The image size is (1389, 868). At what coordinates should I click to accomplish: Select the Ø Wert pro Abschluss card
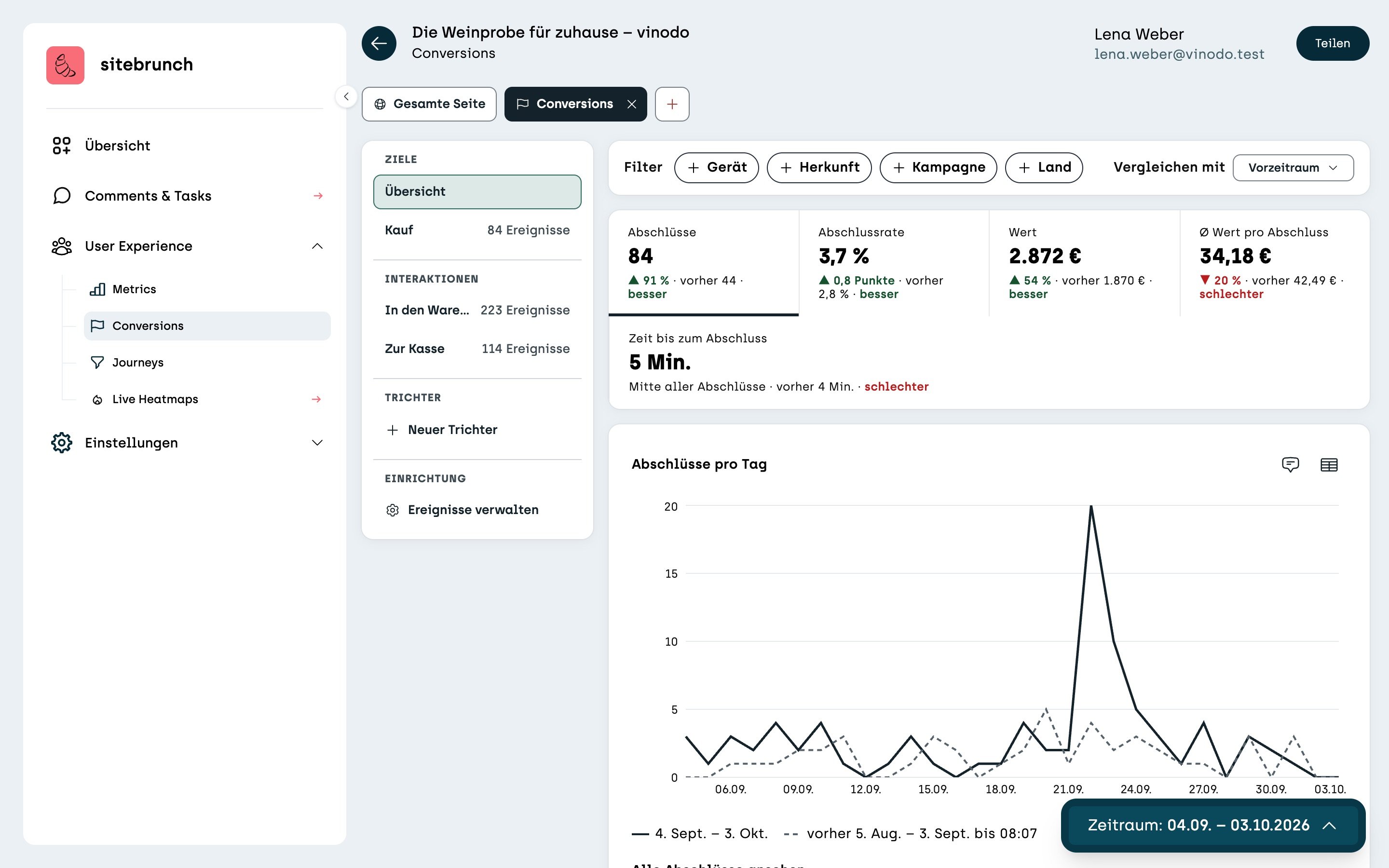tap(1275, 263)
